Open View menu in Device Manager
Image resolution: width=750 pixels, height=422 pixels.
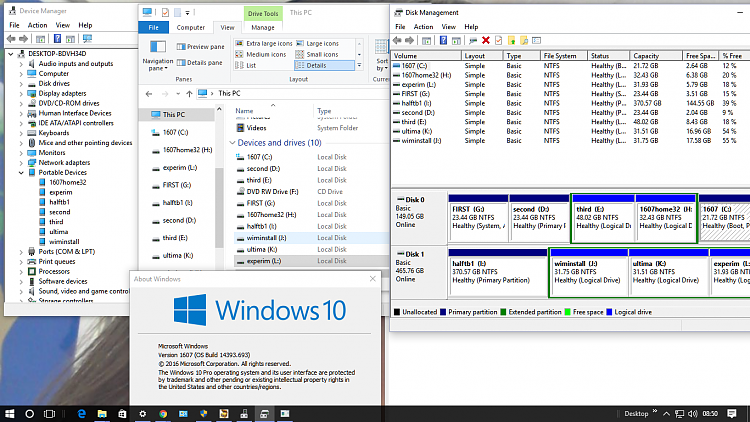(x=62, y=25)
